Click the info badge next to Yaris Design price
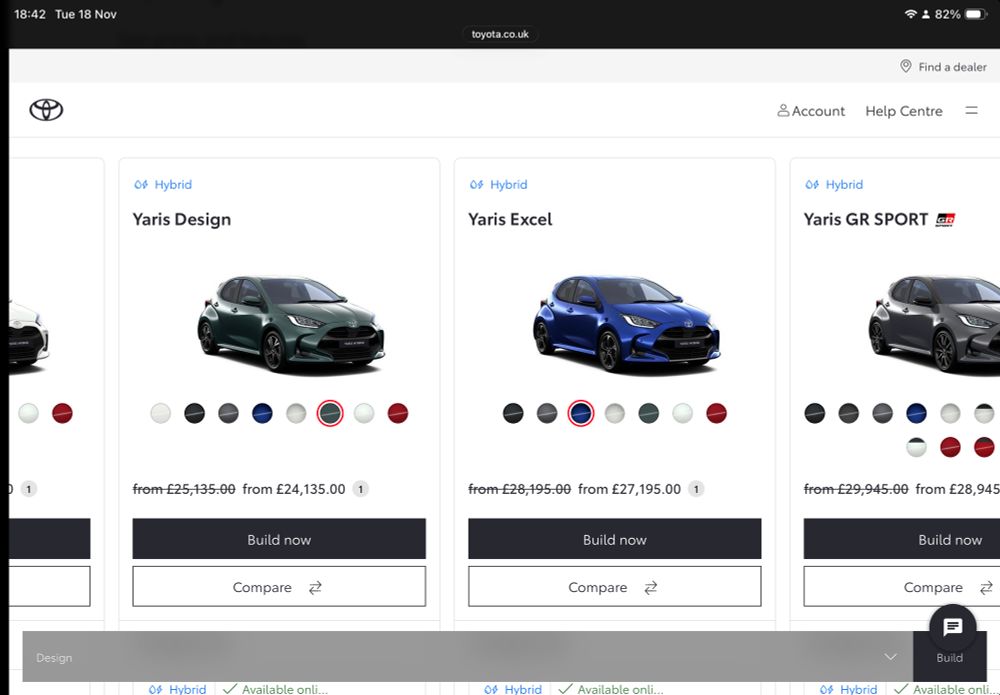 [x=360, y=489]
